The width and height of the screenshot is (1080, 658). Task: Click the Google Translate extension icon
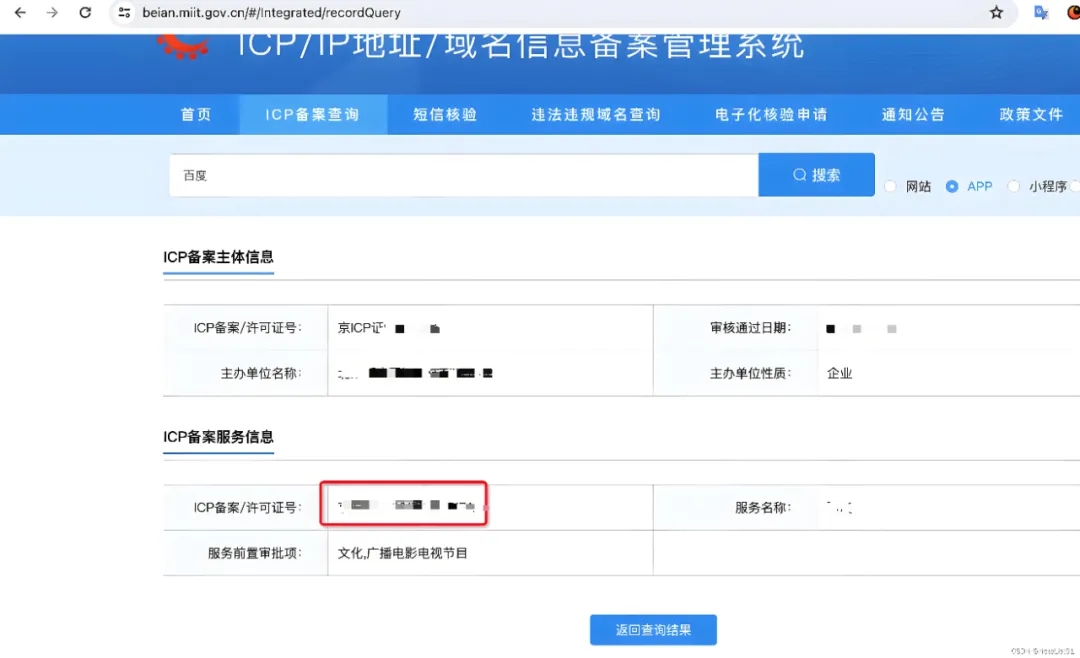point(1040,14)
